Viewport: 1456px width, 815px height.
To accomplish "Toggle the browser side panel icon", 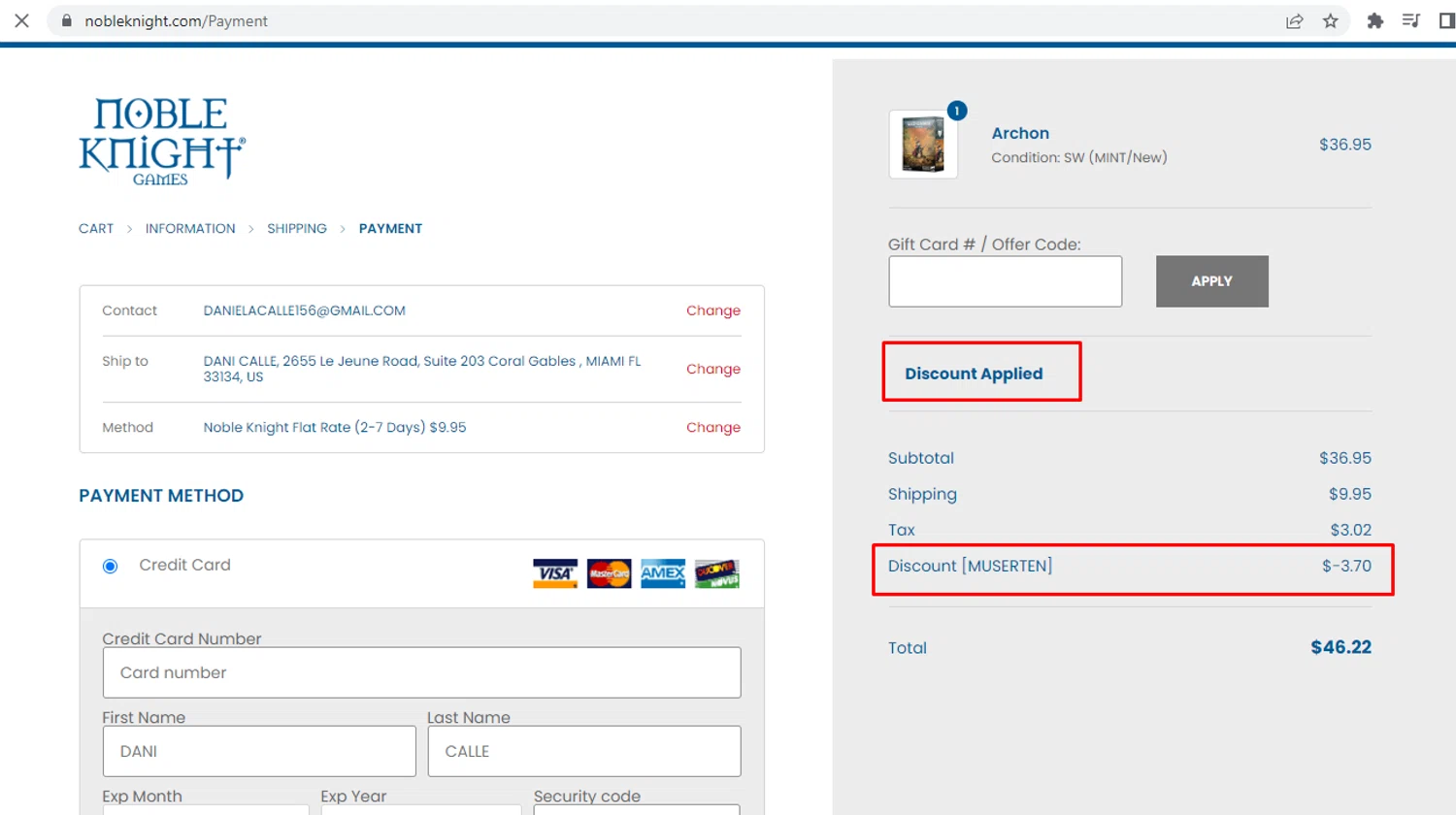I will coord(1446,20).
